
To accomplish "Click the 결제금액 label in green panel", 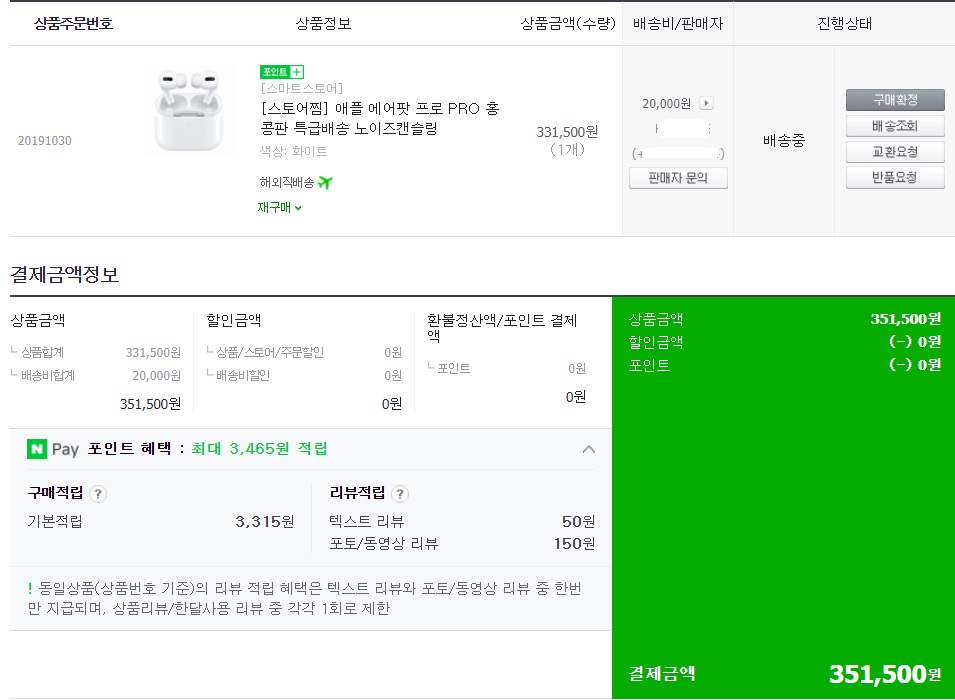I will click(x=662, y=674).
